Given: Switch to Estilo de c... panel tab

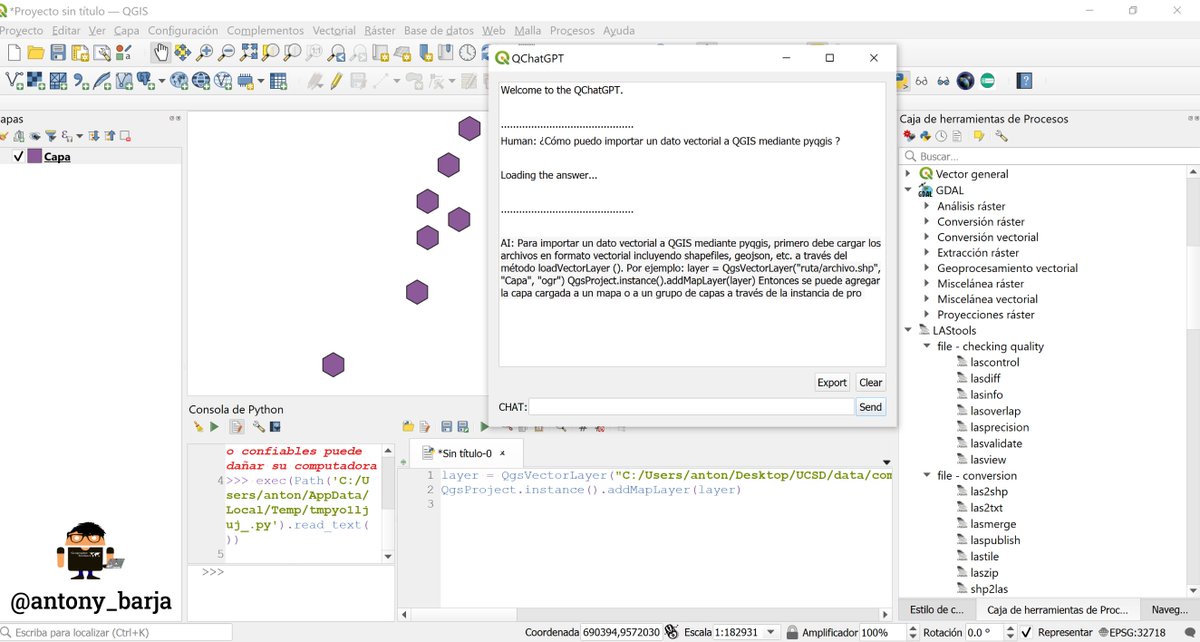Looking at the screenshot, I should point(936,609).
